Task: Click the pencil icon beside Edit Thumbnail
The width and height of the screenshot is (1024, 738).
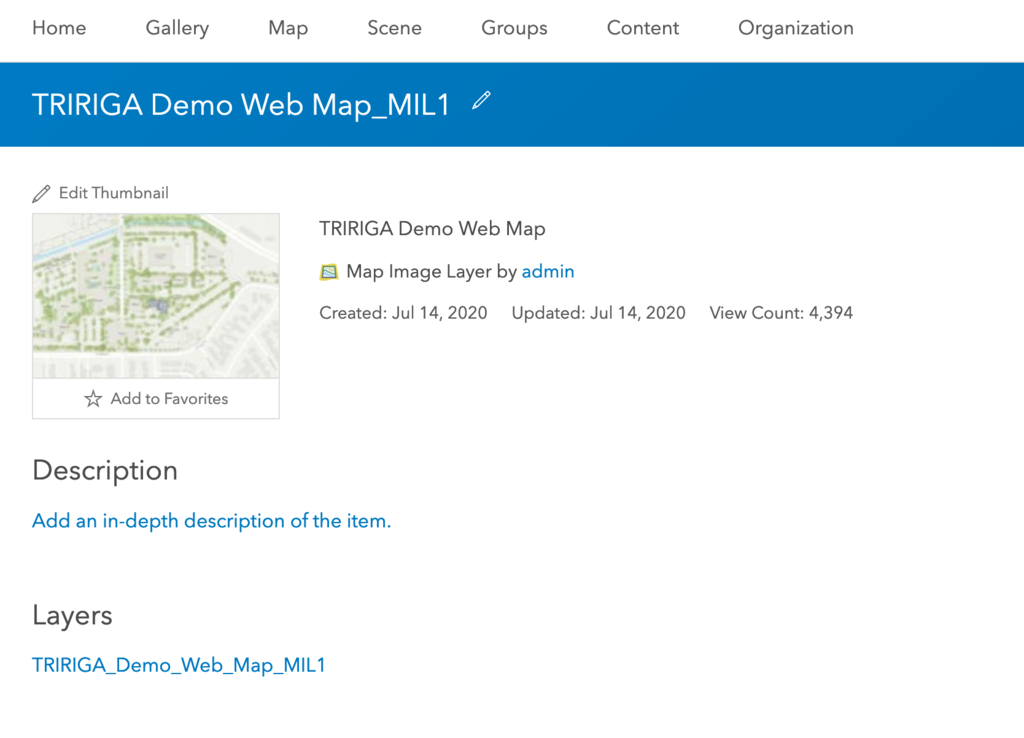Action: coord(41,193)
